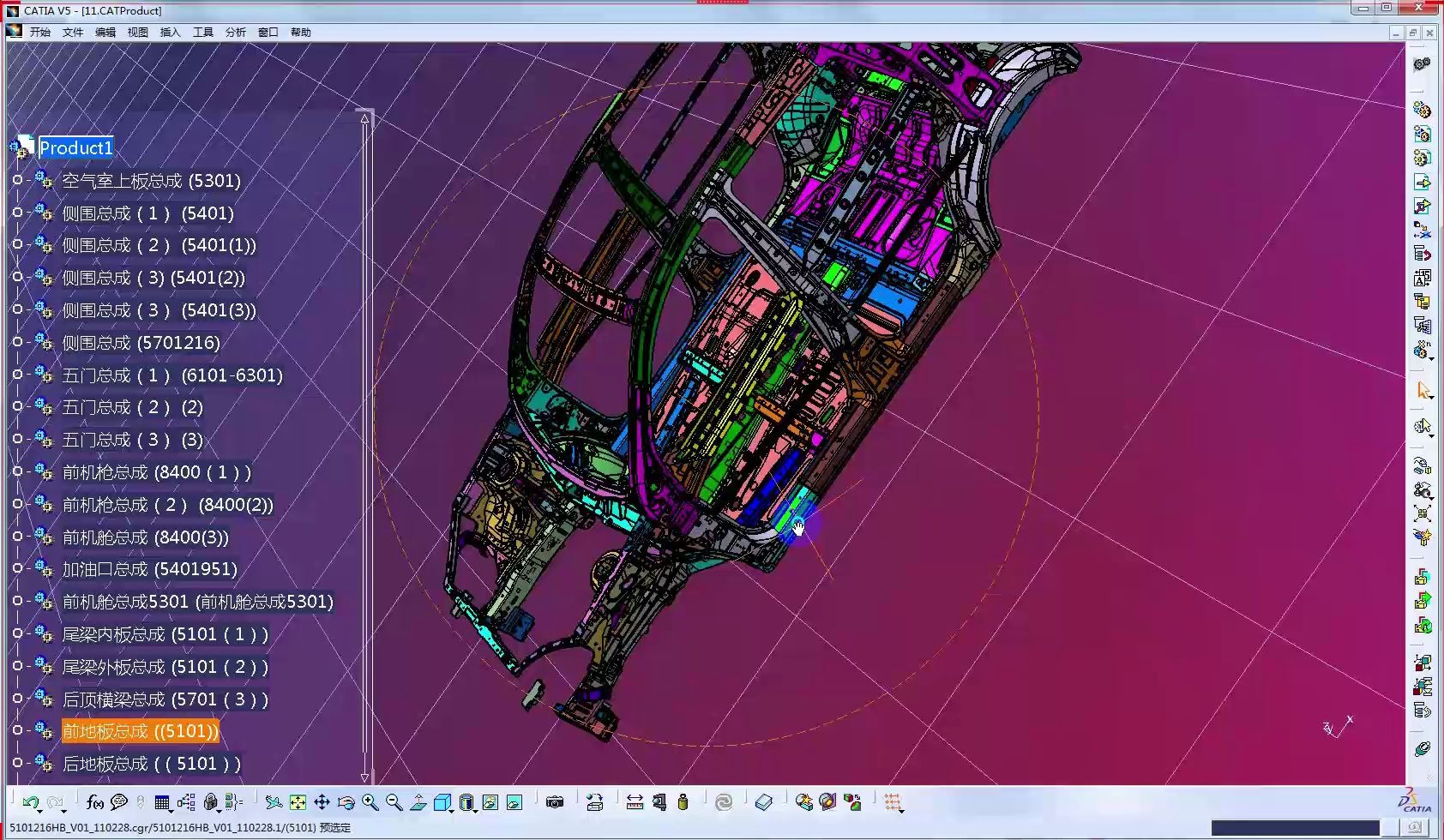This screenshot has height=840, width=1444.
Task: Expand the 加油口总成 (5401951) tree node
Action: pyautogui.click(x=17, y=568)
